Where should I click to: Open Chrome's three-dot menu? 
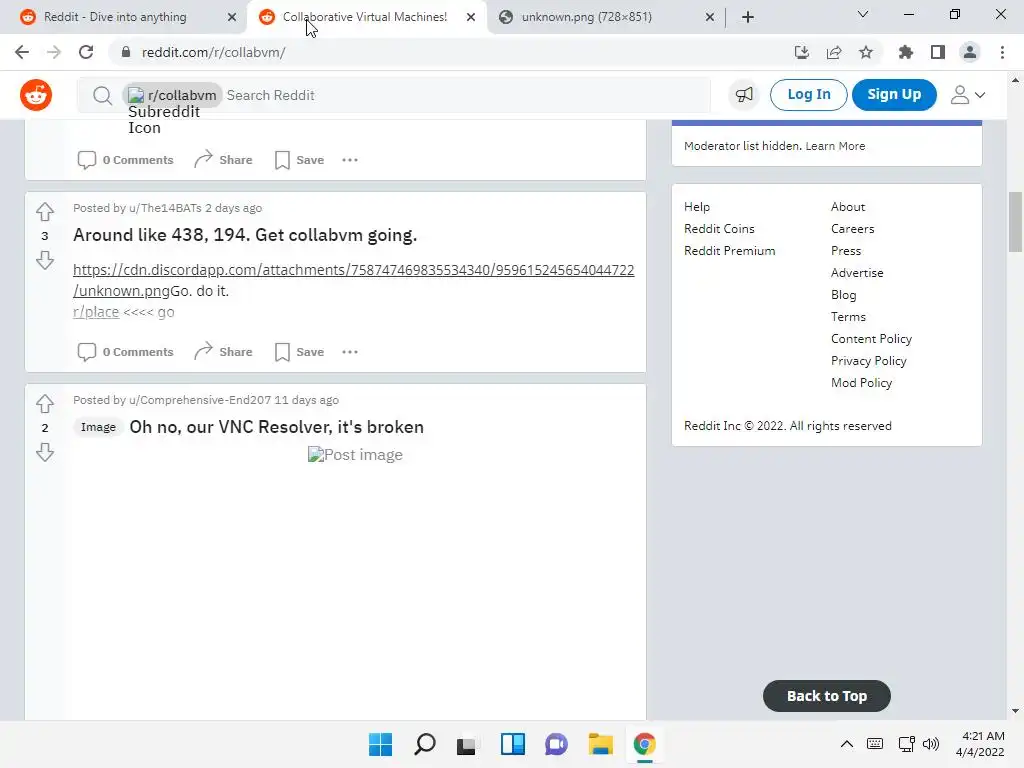[1002, 52]
